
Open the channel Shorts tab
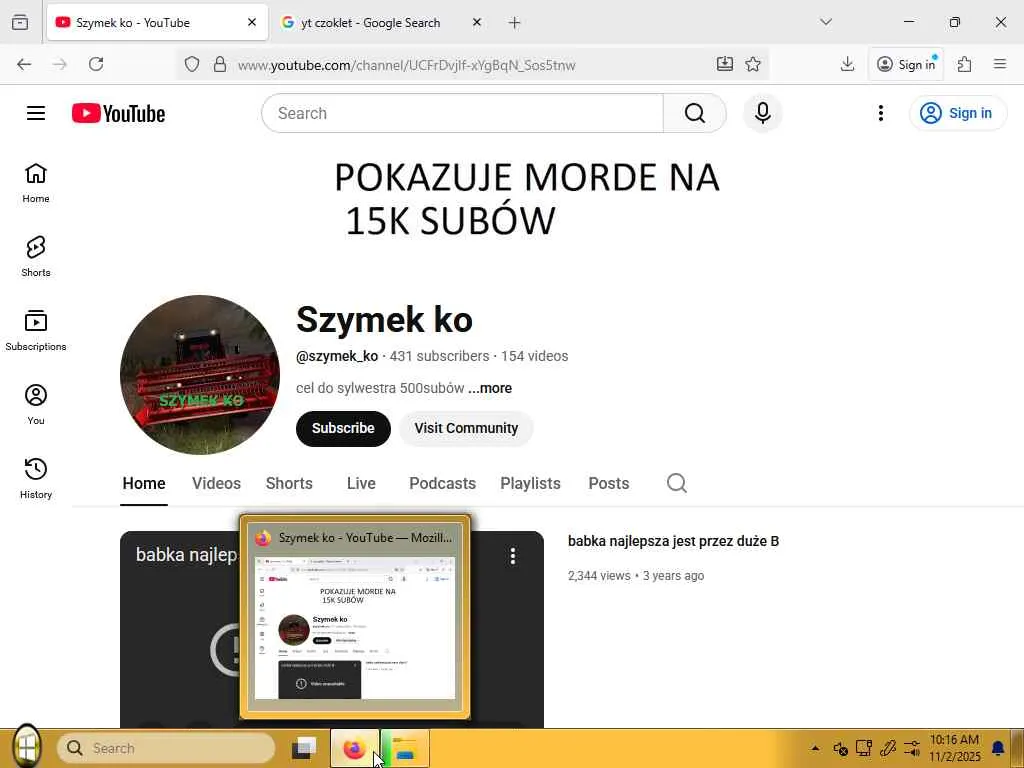[289, 483]
